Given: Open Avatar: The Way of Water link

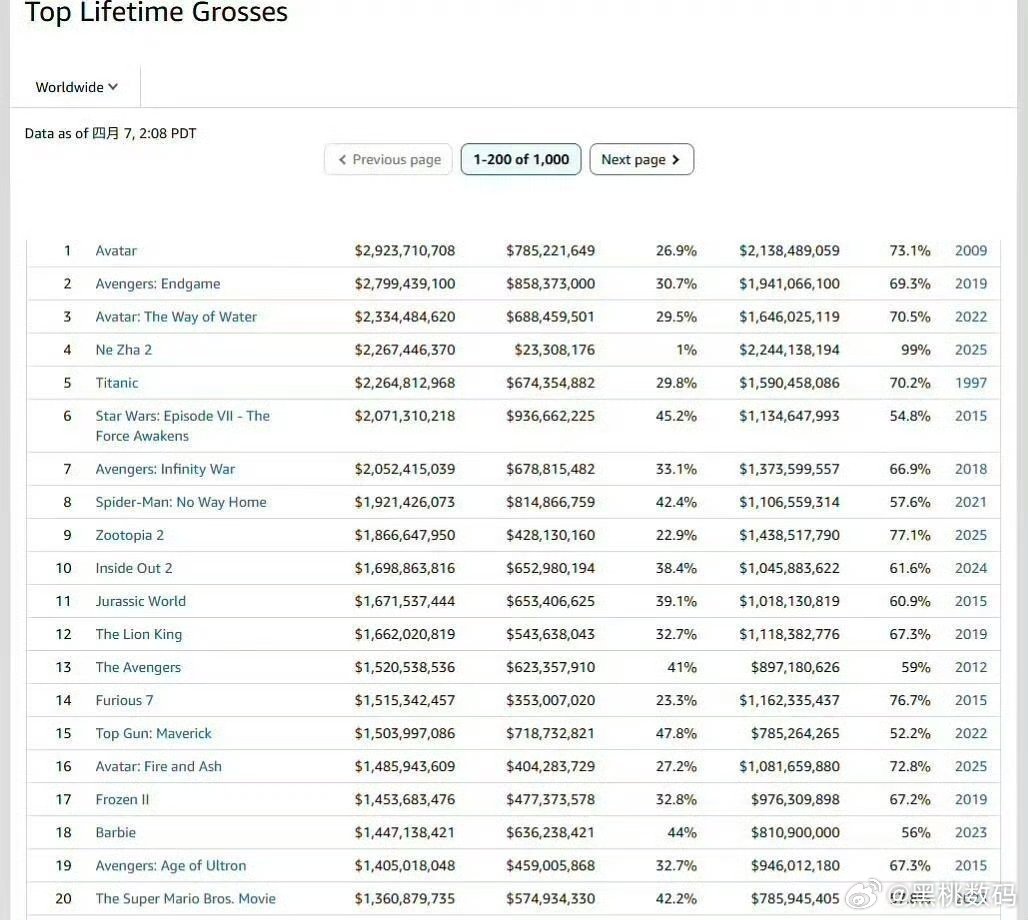Looking at the screenshot, I should (x=176, y=317).
